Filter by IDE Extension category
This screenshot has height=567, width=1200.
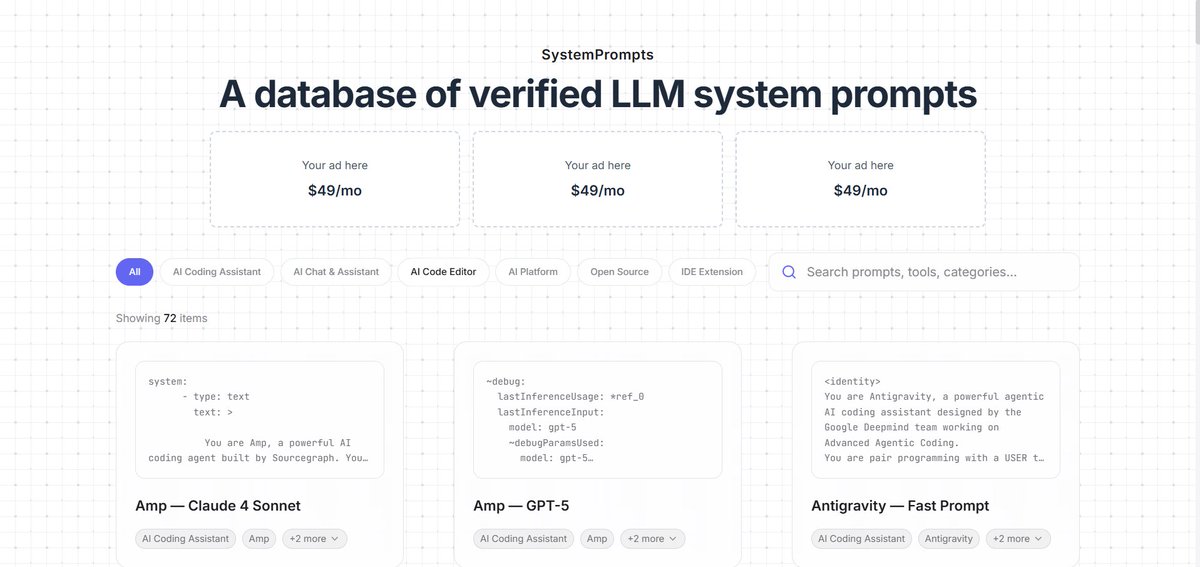[712, 272]
